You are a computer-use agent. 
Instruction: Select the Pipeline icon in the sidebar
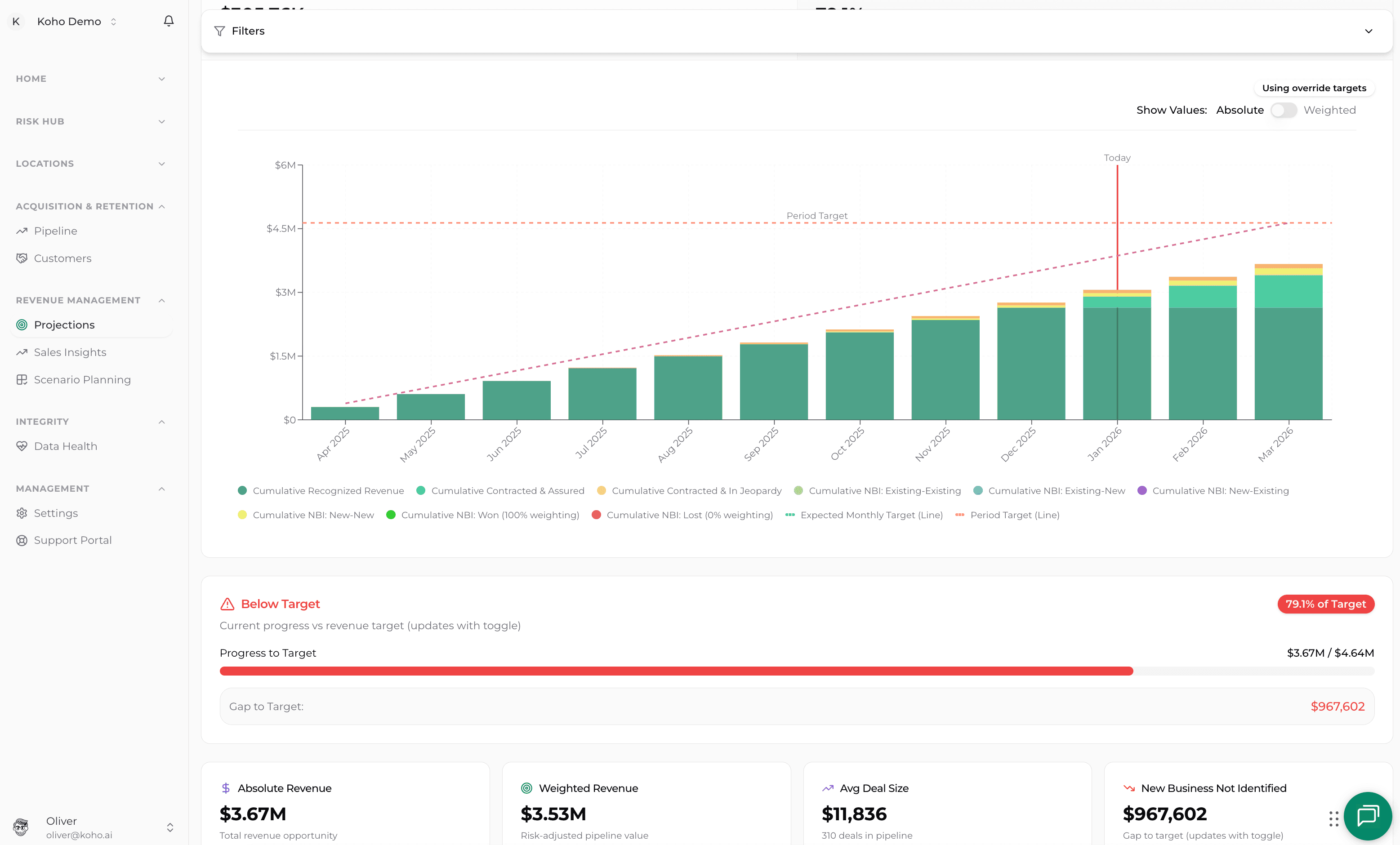point(22,231)
